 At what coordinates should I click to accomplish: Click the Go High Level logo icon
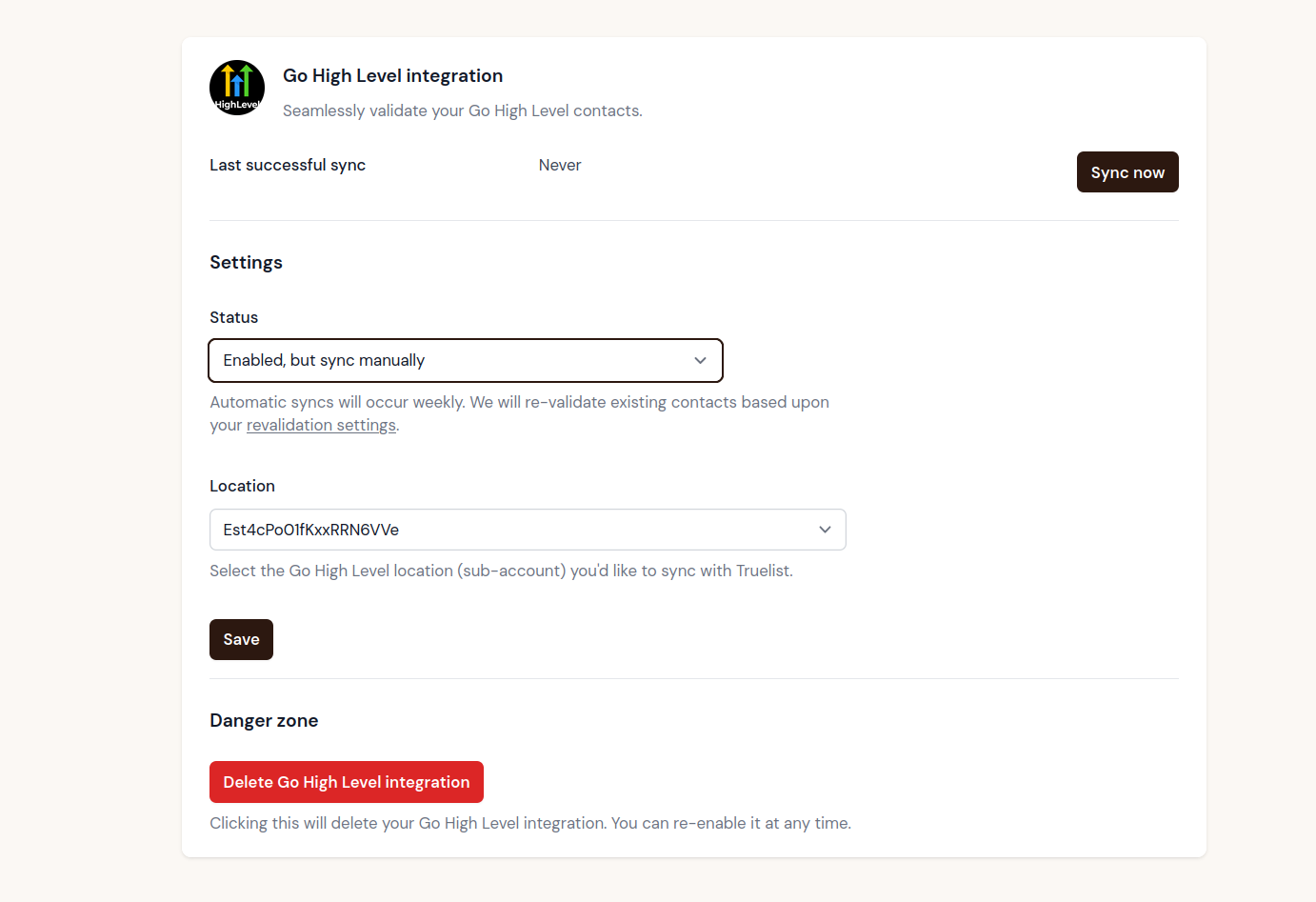point(237,88)
